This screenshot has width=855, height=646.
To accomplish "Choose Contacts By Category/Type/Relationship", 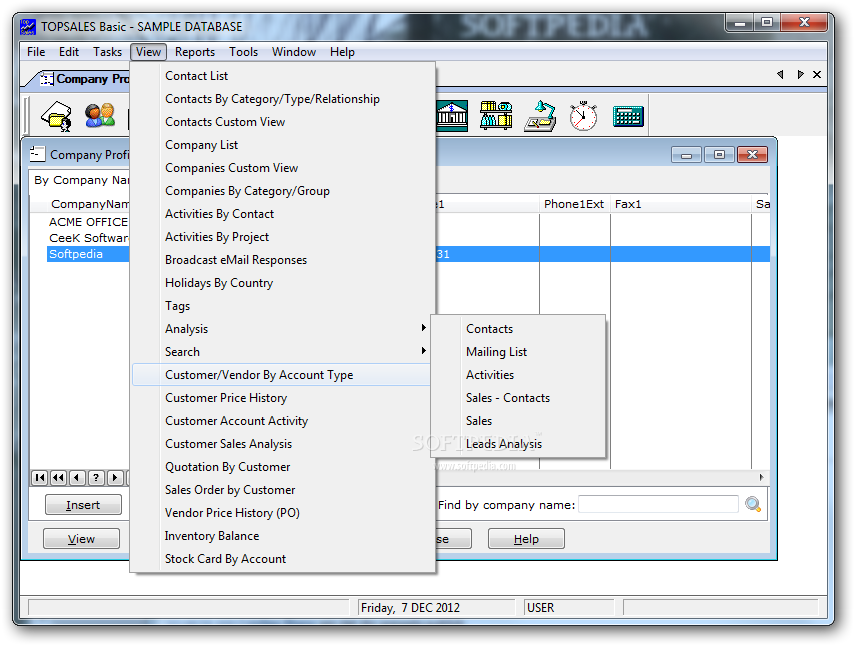I will pyautogui.click(x=281, y=99).
